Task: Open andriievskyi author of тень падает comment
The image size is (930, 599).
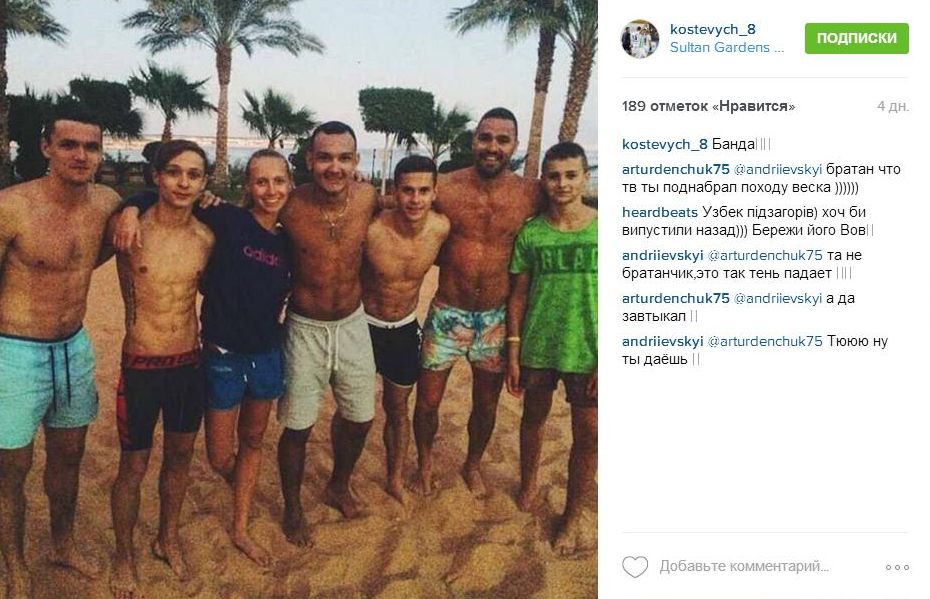Action: coord(663,255)
